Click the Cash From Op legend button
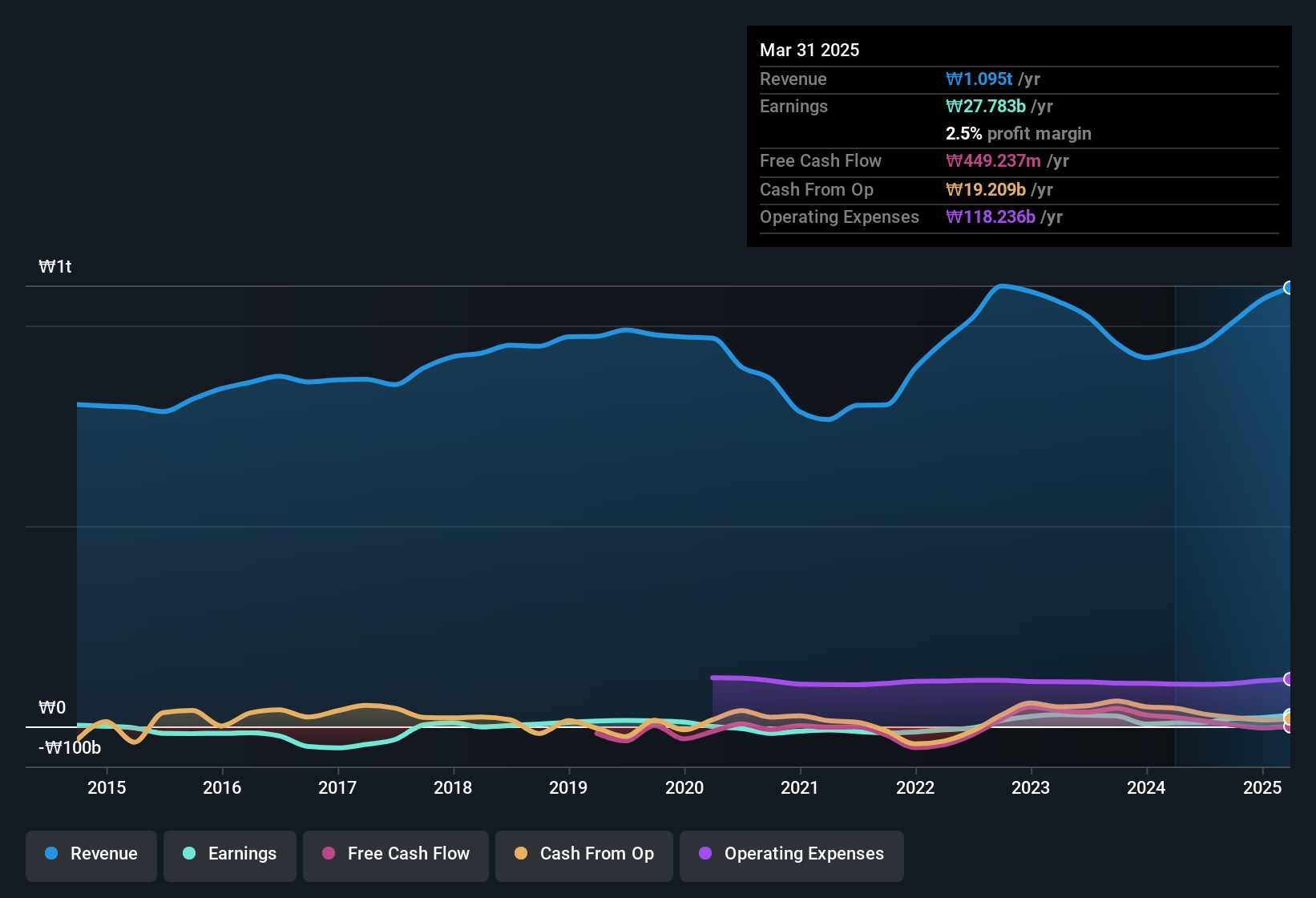 point(584,855)
